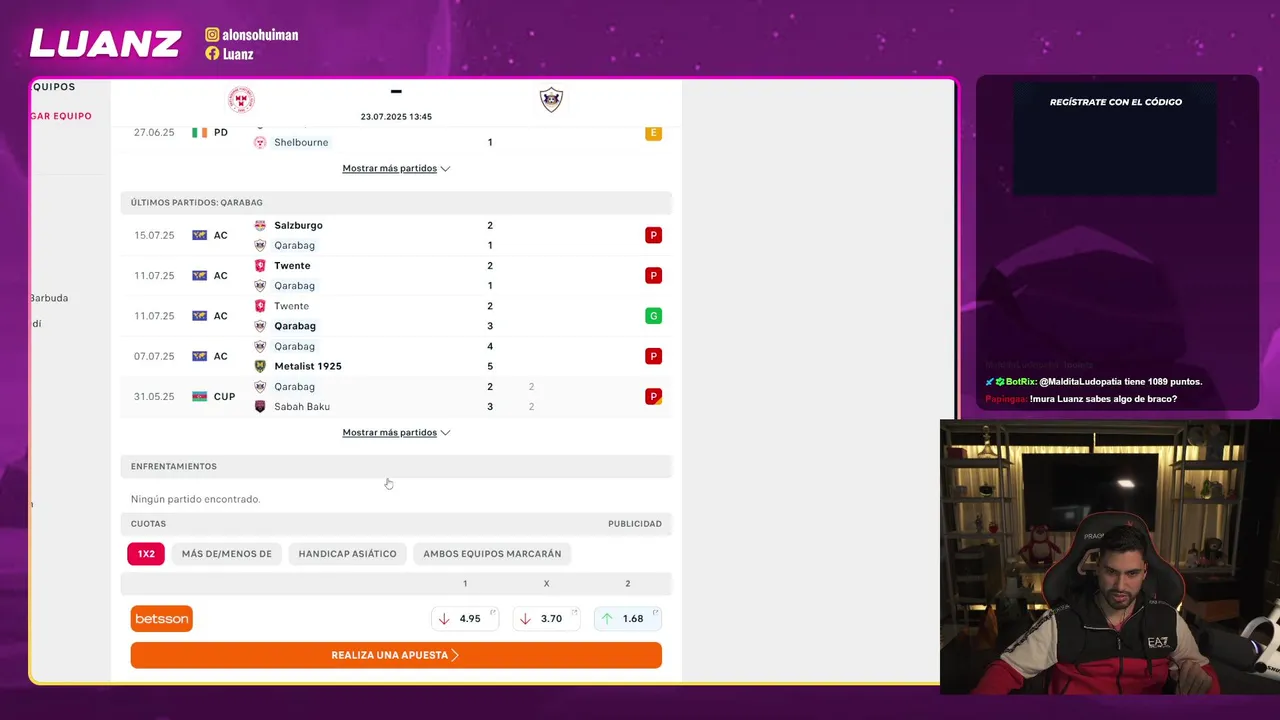The width and height of the screenshot is (1280, 720).
Task: Click the Azerbaijan flag next to CUP
Action: (199, 396)
